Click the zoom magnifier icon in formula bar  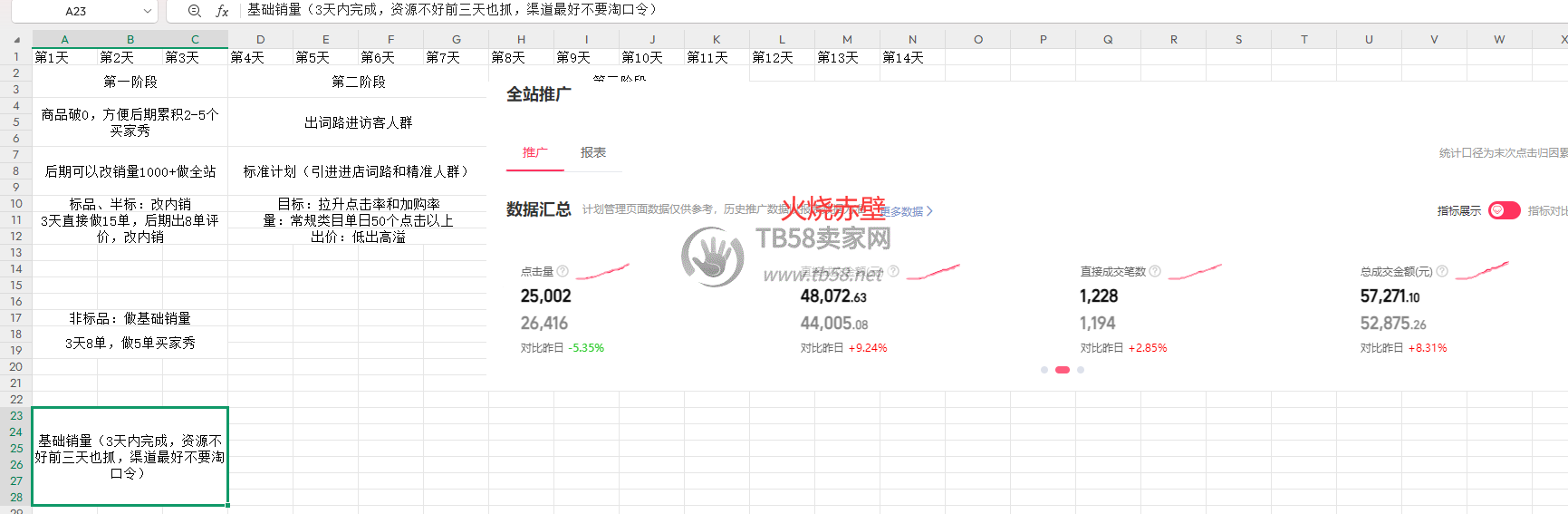click(x=194, y=11)
